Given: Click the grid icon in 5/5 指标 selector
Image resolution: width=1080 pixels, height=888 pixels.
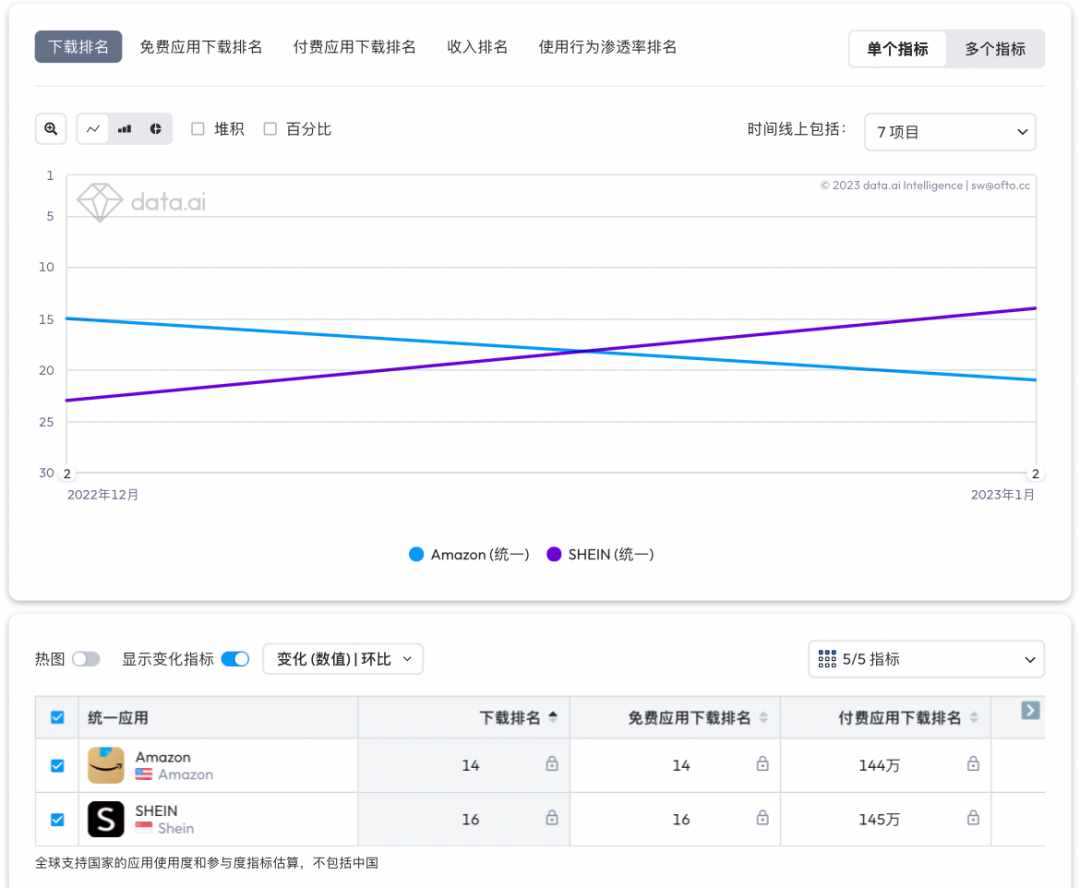Looking at the screenshot, I should pyautogui.click(x=827, y=659).
